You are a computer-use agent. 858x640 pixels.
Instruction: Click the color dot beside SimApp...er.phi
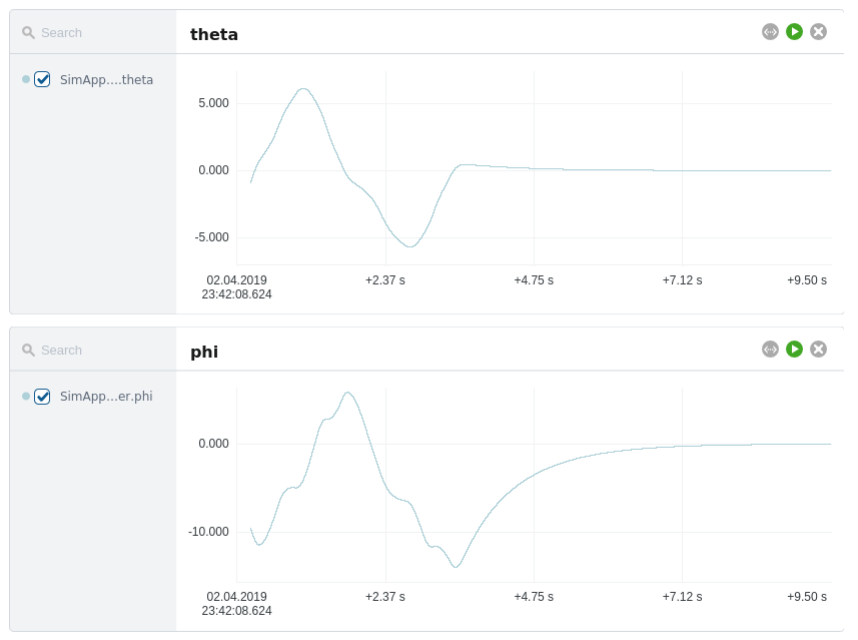click(x=26, y=396)
